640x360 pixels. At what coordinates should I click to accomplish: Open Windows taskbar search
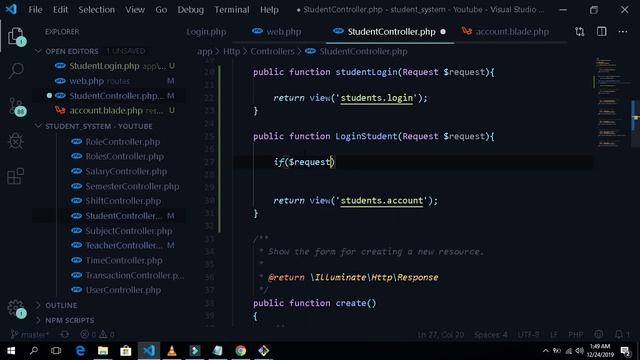pyautogui.click(x=34, y=351)
